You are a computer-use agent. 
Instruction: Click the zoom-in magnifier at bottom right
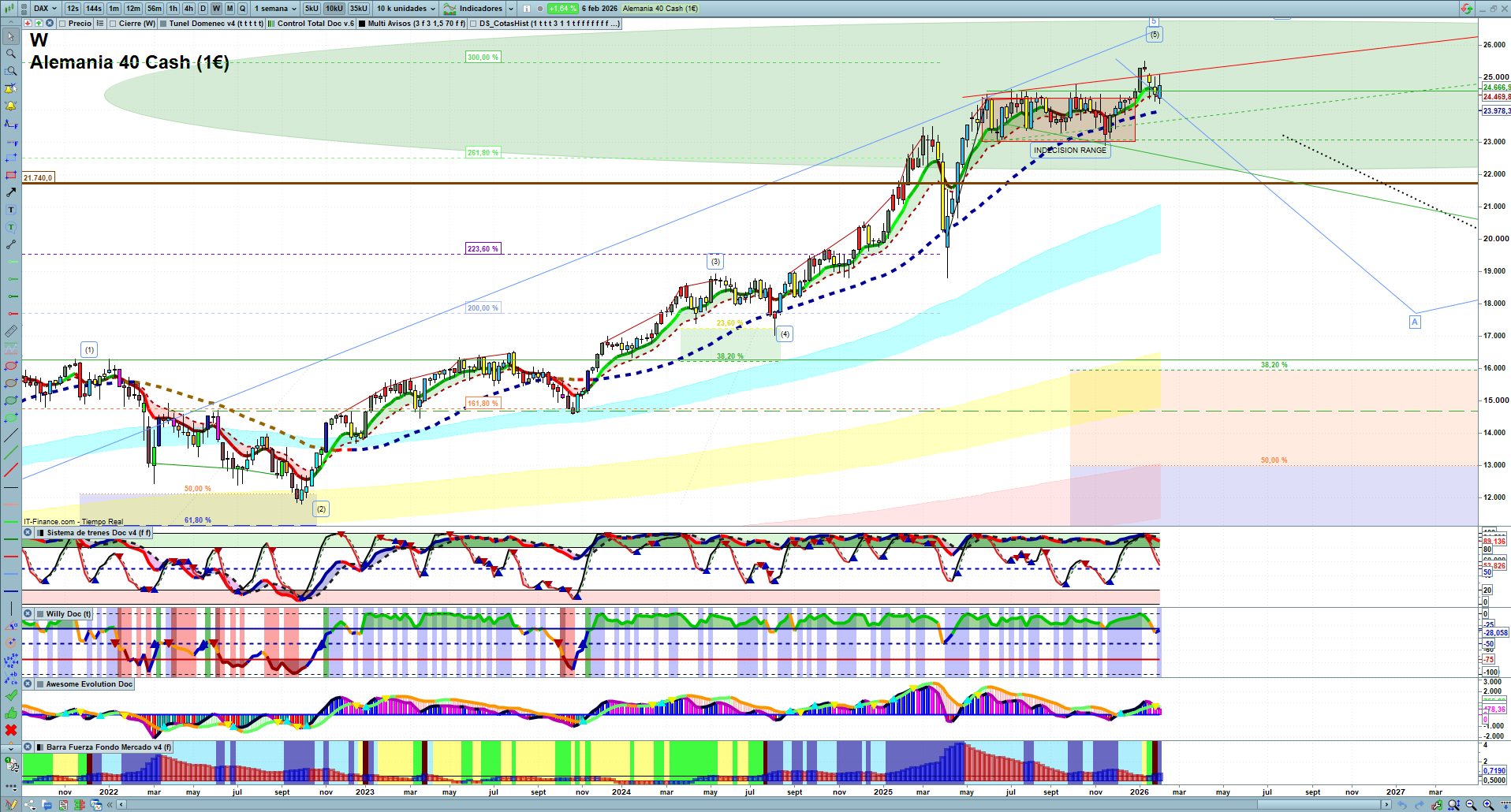pos(1488,805)
